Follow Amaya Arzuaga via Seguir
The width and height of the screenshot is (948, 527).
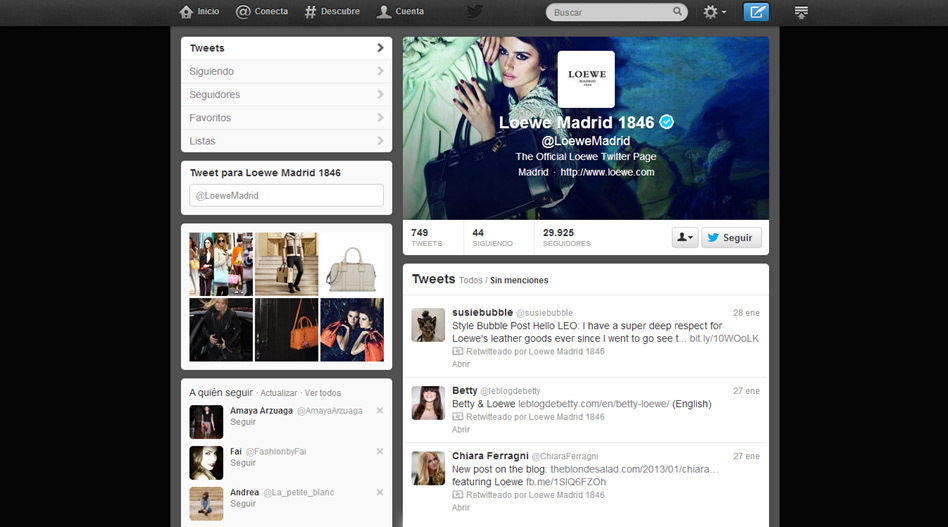click(242, 422)
